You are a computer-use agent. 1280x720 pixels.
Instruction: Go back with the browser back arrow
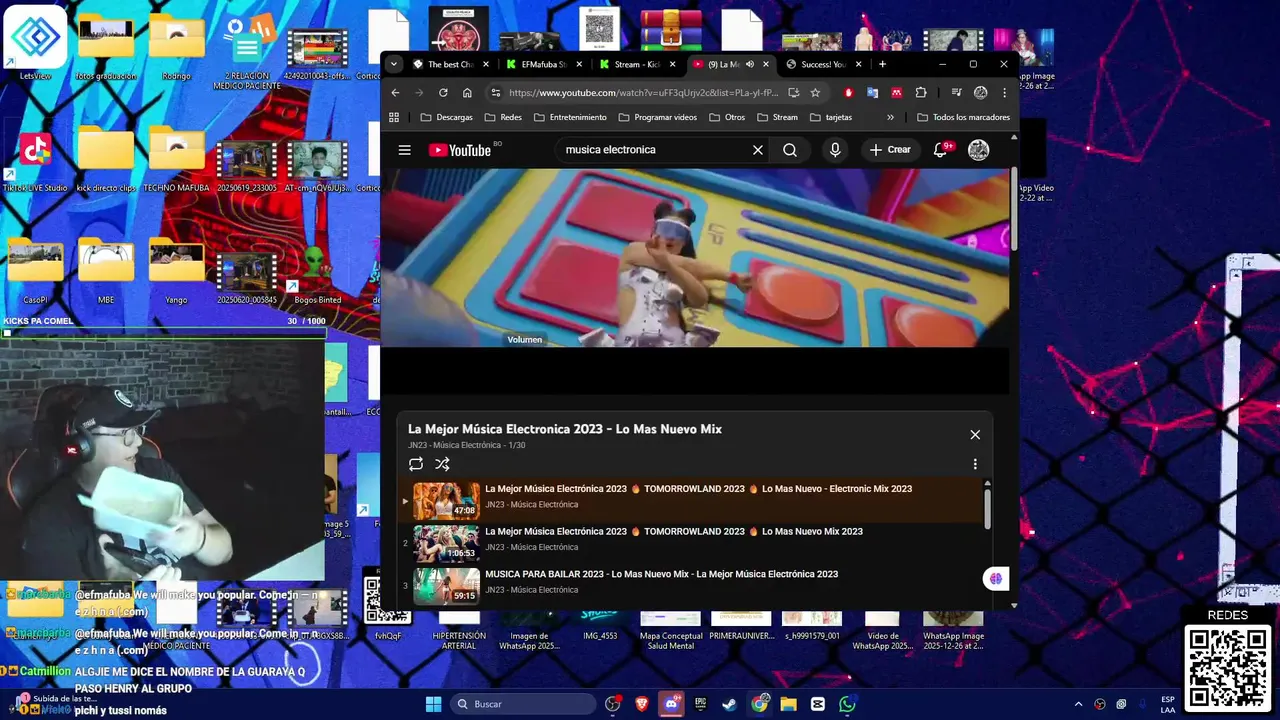tap(395, 92)
